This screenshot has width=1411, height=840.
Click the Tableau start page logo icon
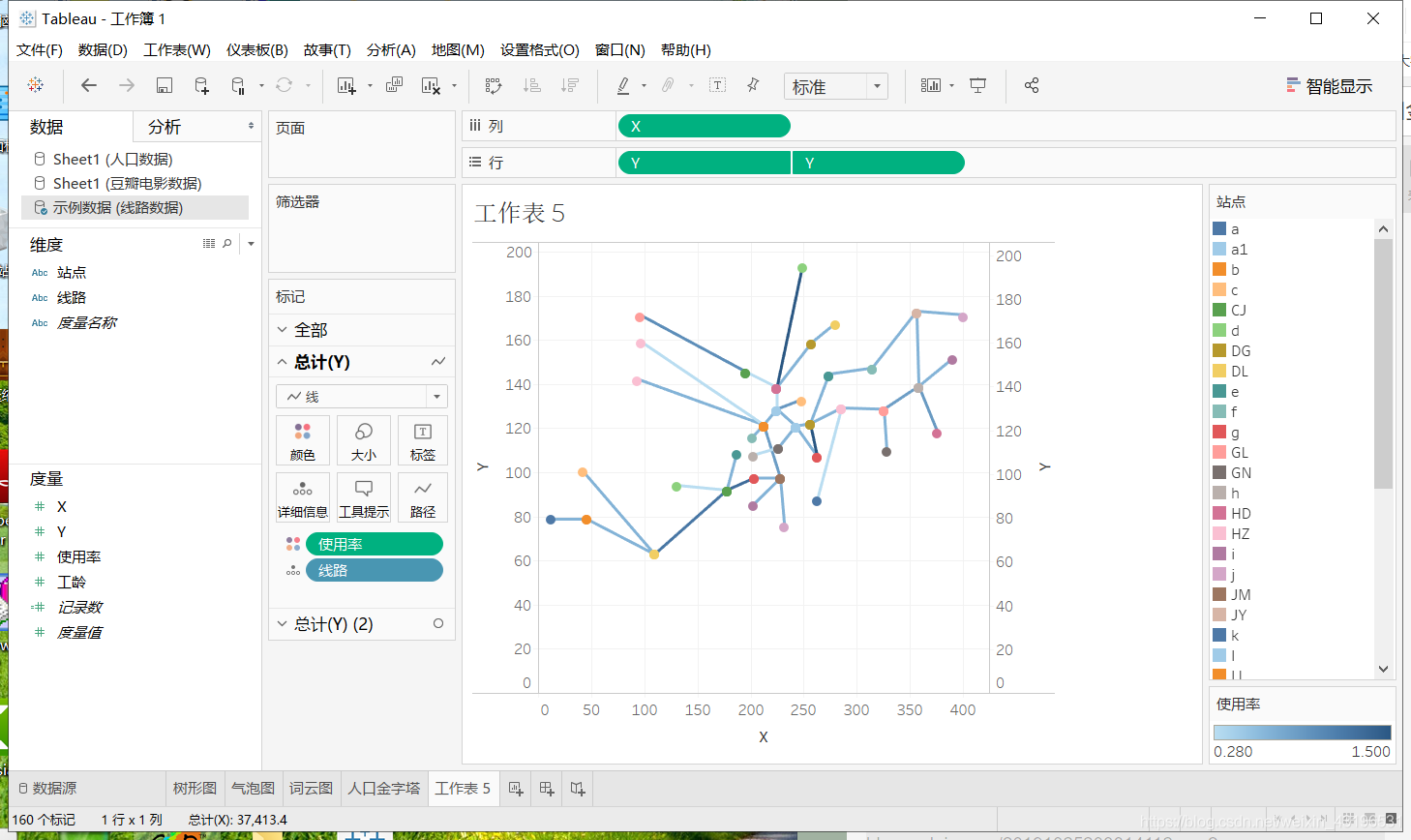pyautogui.click(x=36, y=85)
